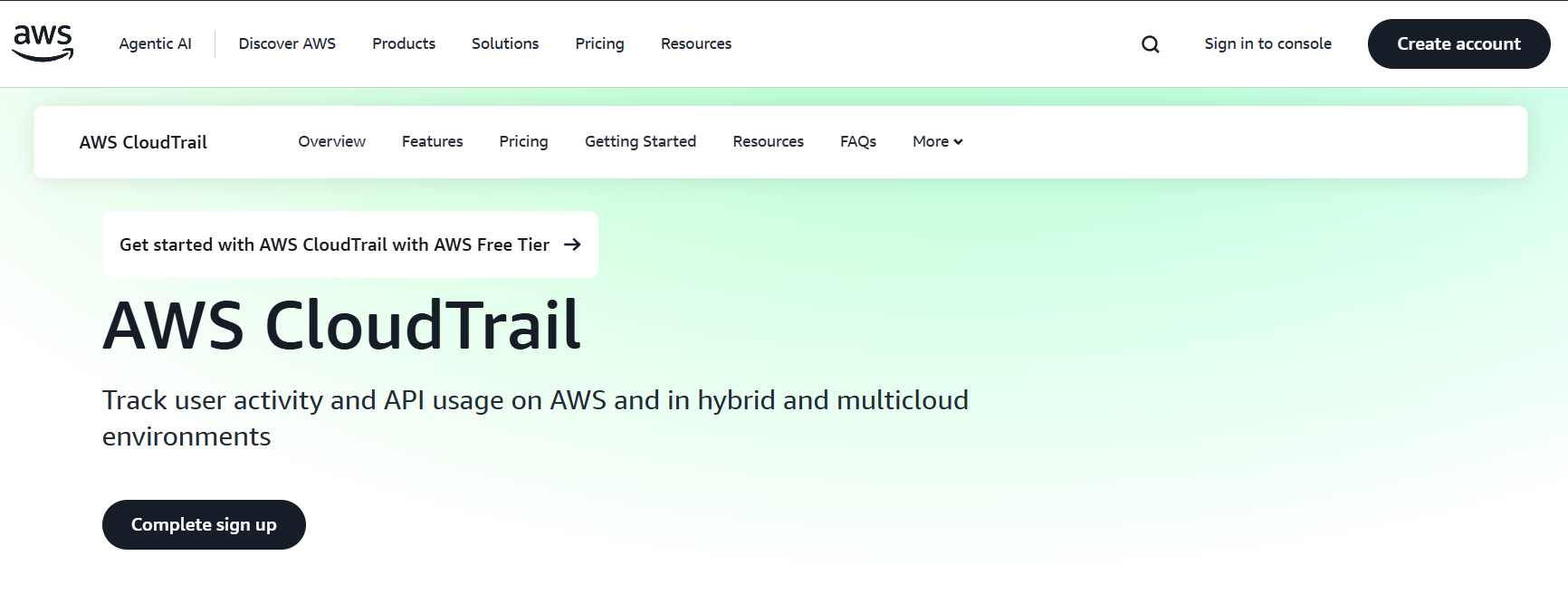Open the CloudTrail Resources tab

coord(769,141)
